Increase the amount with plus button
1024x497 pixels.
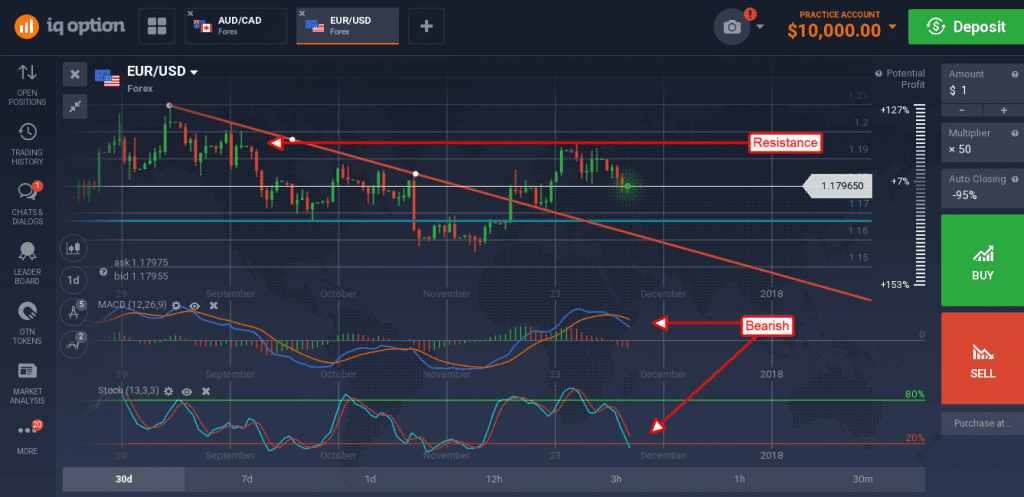click(1004, 110)
